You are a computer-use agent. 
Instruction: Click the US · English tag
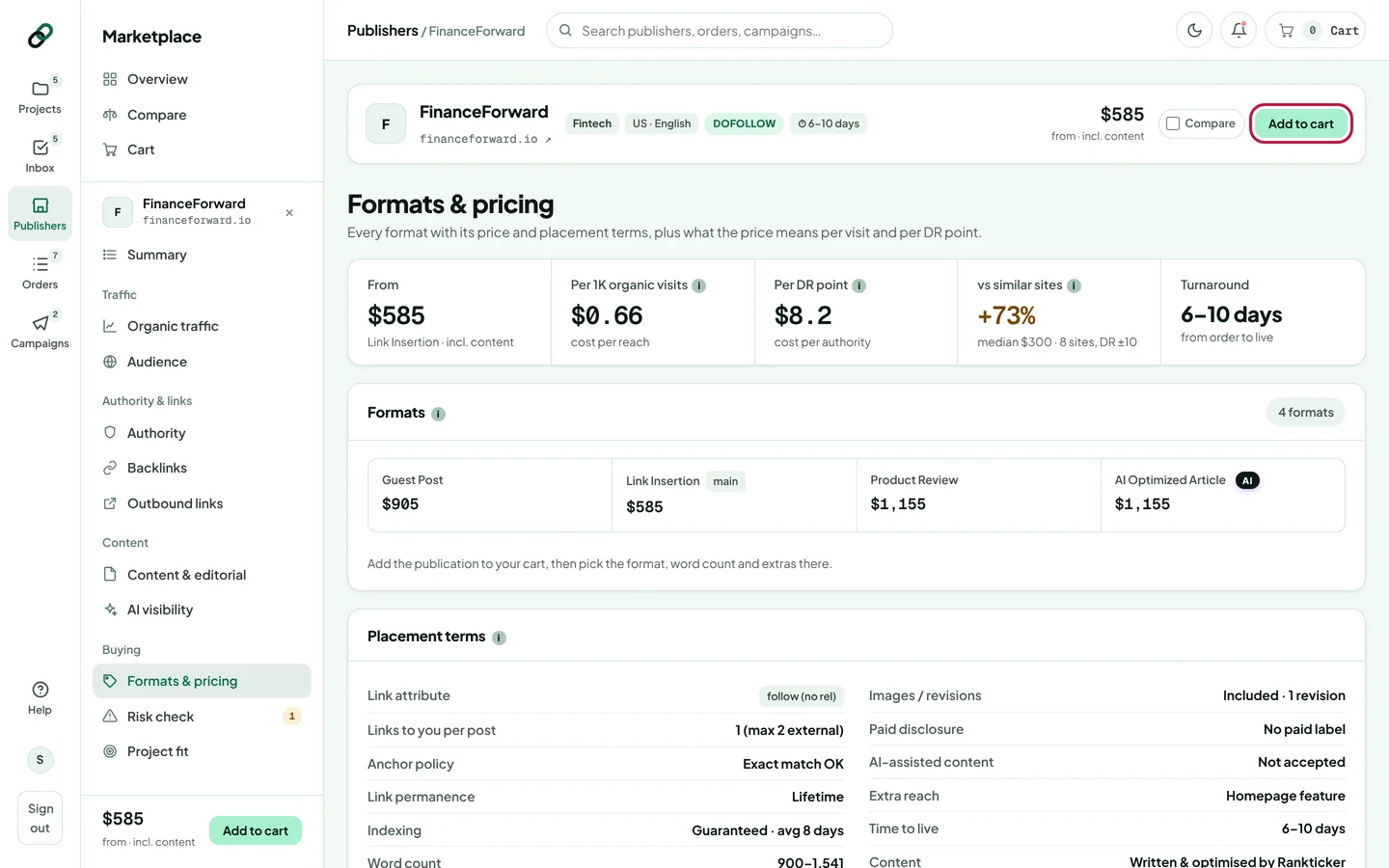662,123
